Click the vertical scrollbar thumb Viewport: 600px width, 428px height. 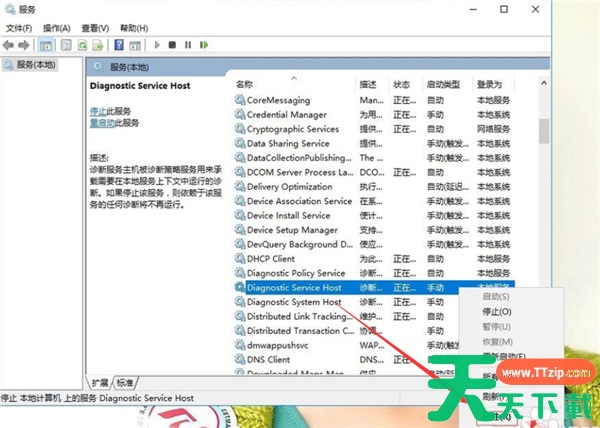[x=544, y=131]
